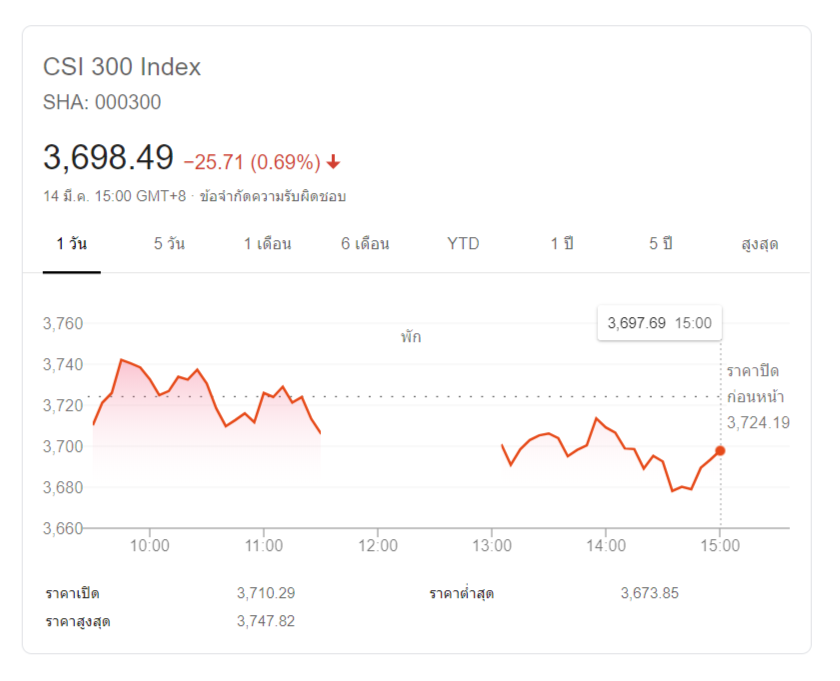840x681 pixels.
Task: Open the 1 เดือน chart tab
Action: (x=267, y=244)
